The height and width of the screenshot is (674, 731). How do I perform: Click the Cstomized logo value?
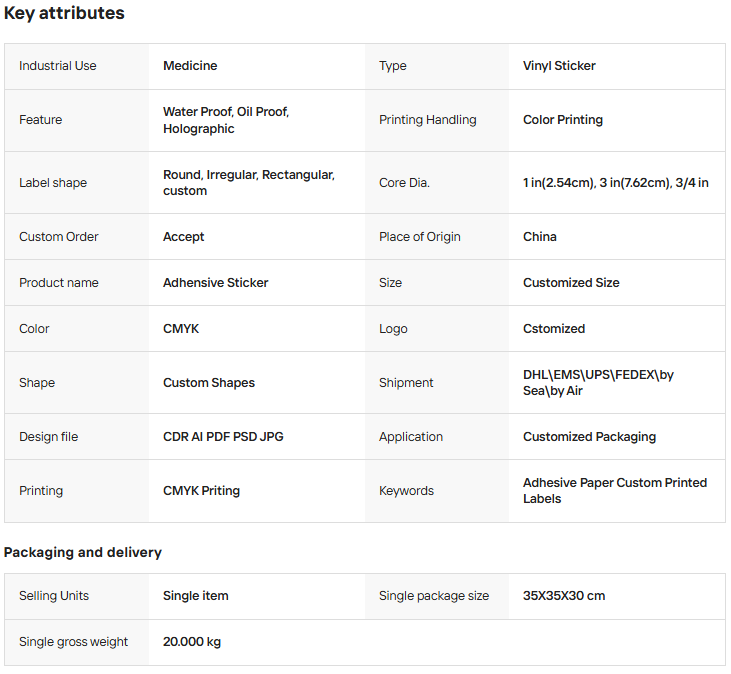click(x=554, y=329)
